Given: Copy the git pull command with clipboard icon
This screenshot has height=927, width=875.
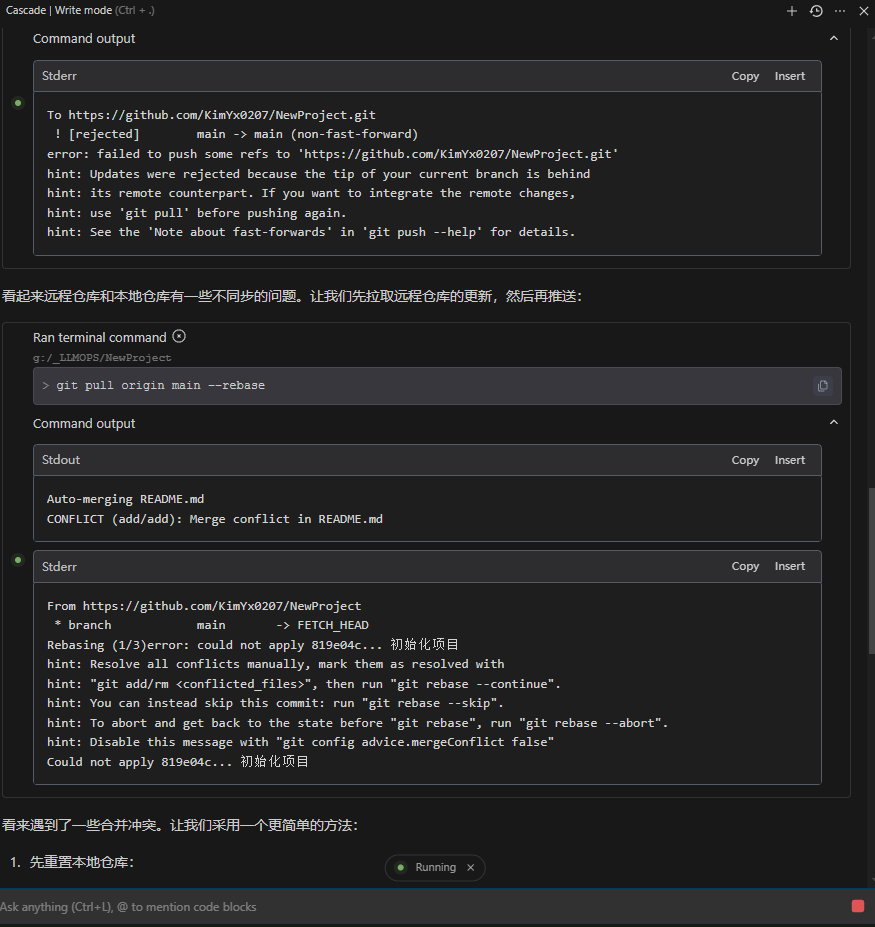Looking at the screenshot, I should (x=822, y=386).
